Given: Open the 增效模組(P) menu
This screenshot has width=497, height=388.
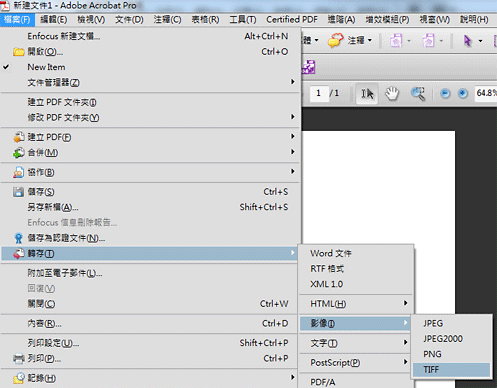Looking at the screenshot, I should point(387,20).
